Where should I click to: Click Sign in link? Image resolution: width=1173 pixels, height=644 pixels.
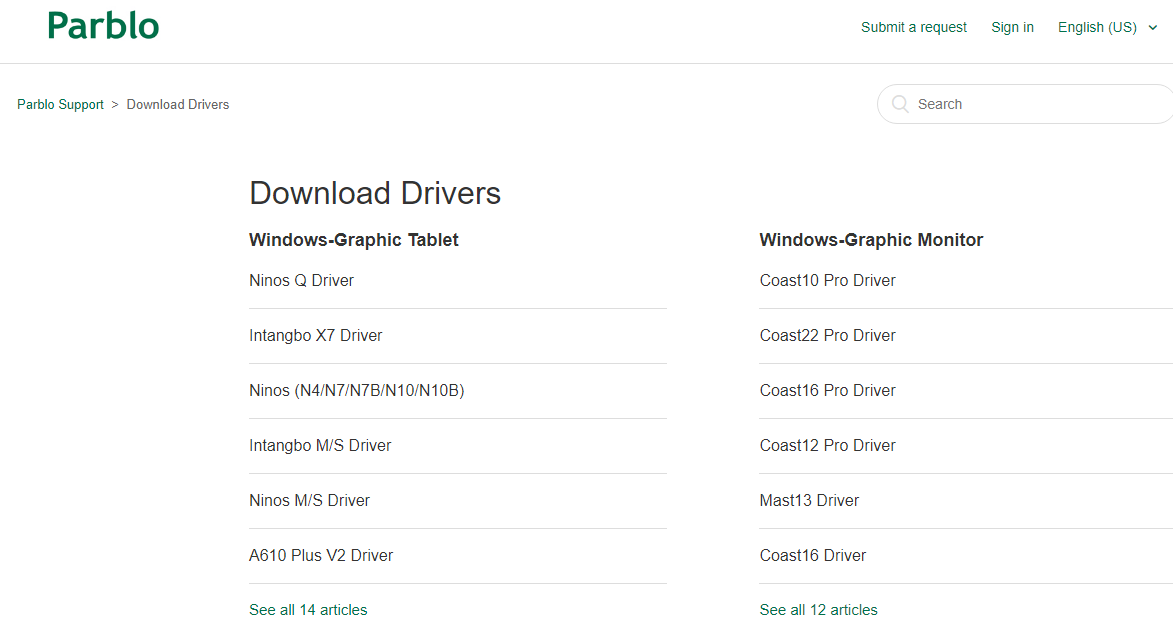(1012, 27)
